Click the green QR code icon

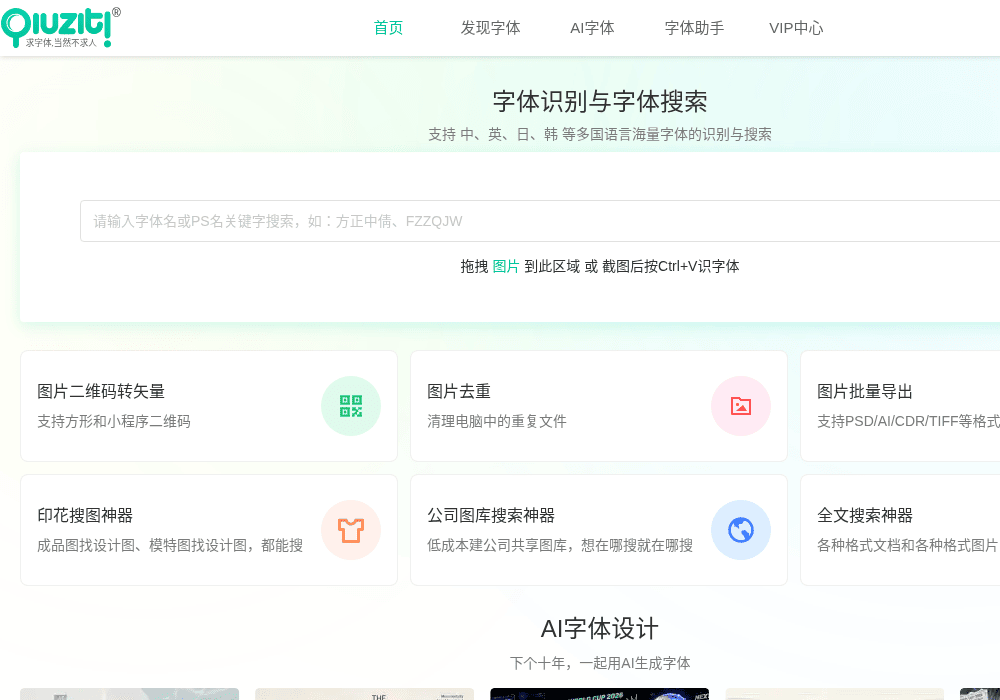pos(351,406)
